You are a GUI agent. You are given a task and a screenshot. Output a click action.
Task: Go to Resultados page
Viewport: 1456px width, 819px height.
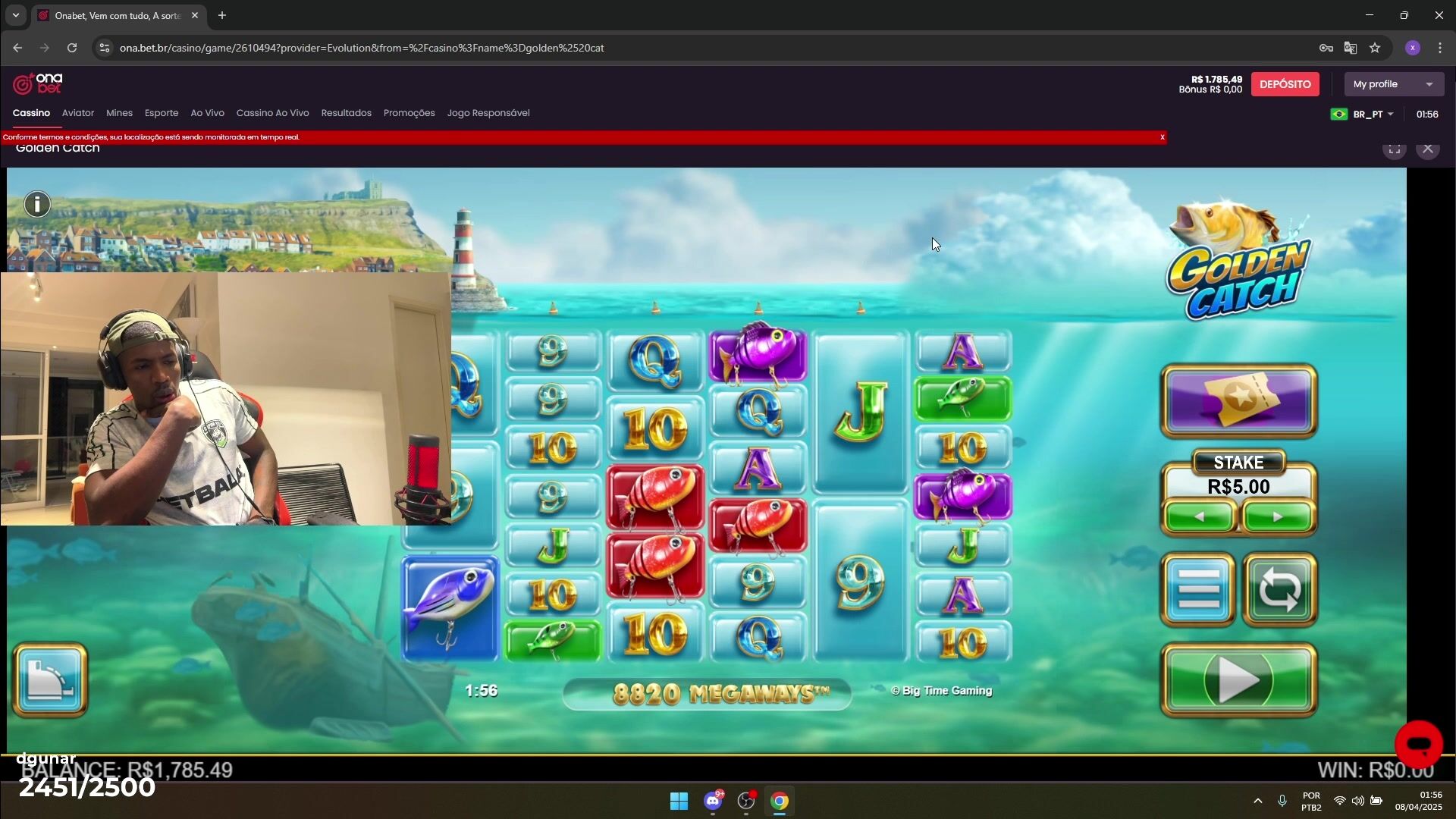346,113
